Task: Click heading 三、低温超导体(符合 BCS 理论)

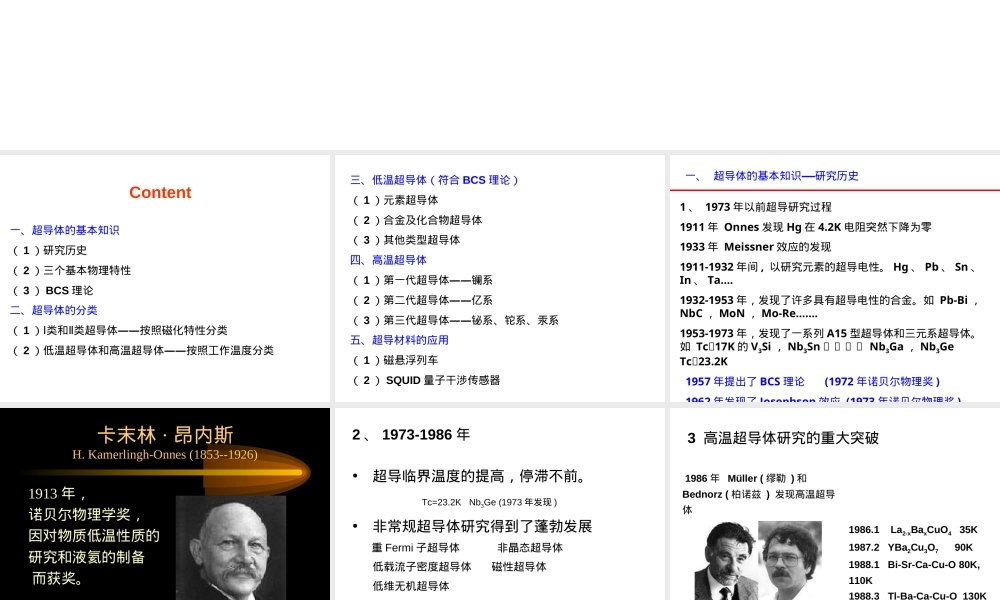Action: [435, 180]
